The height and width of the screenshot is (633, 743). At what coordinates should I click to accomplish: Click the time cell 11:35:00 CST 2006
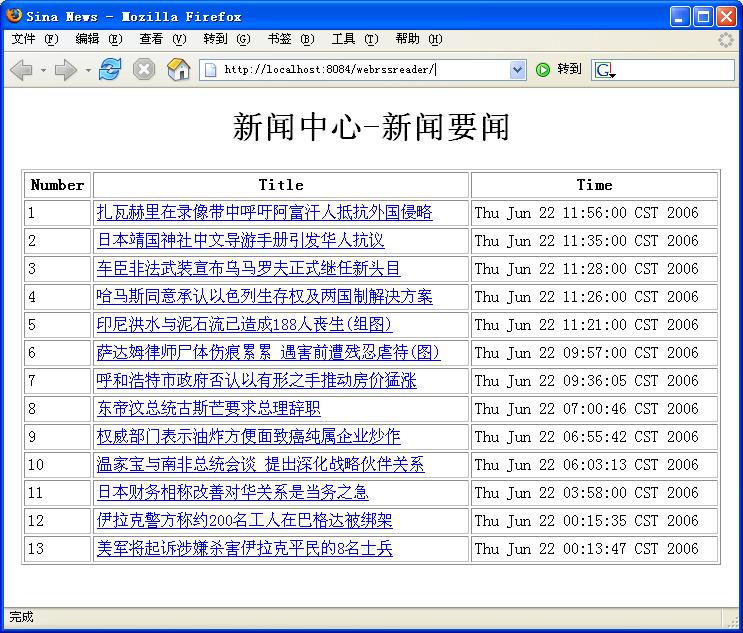[x=594, y=241]
